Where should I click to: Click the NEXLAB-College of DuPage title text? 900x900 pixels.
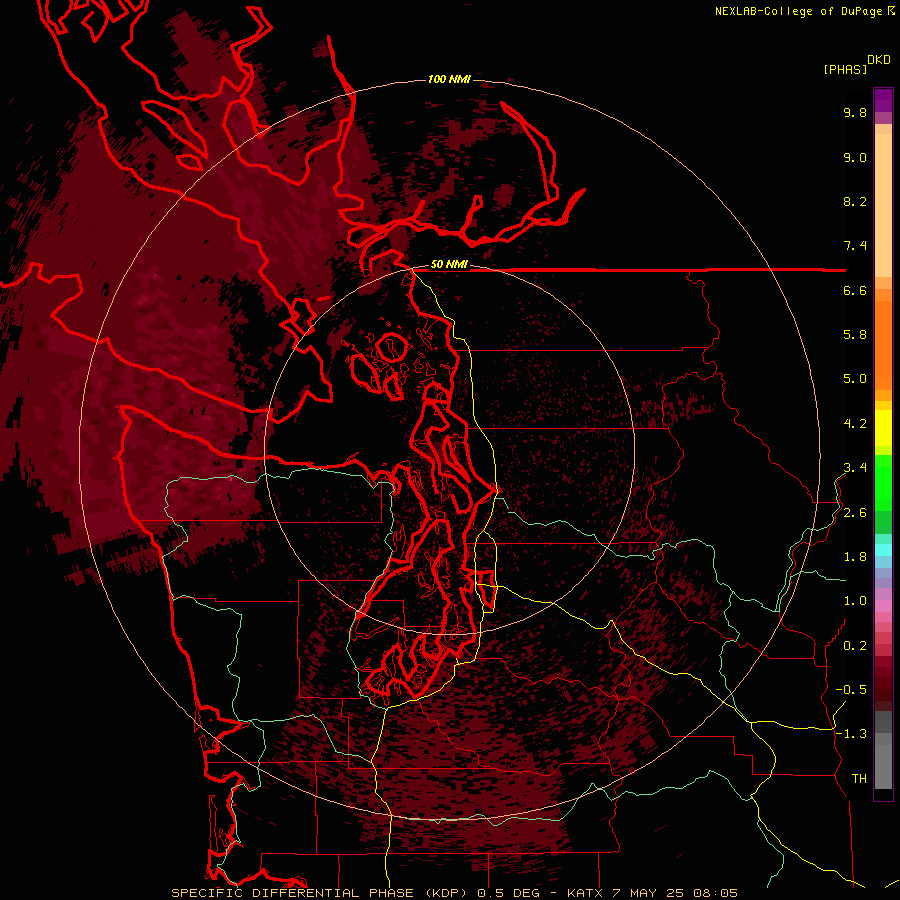(800, 11)
